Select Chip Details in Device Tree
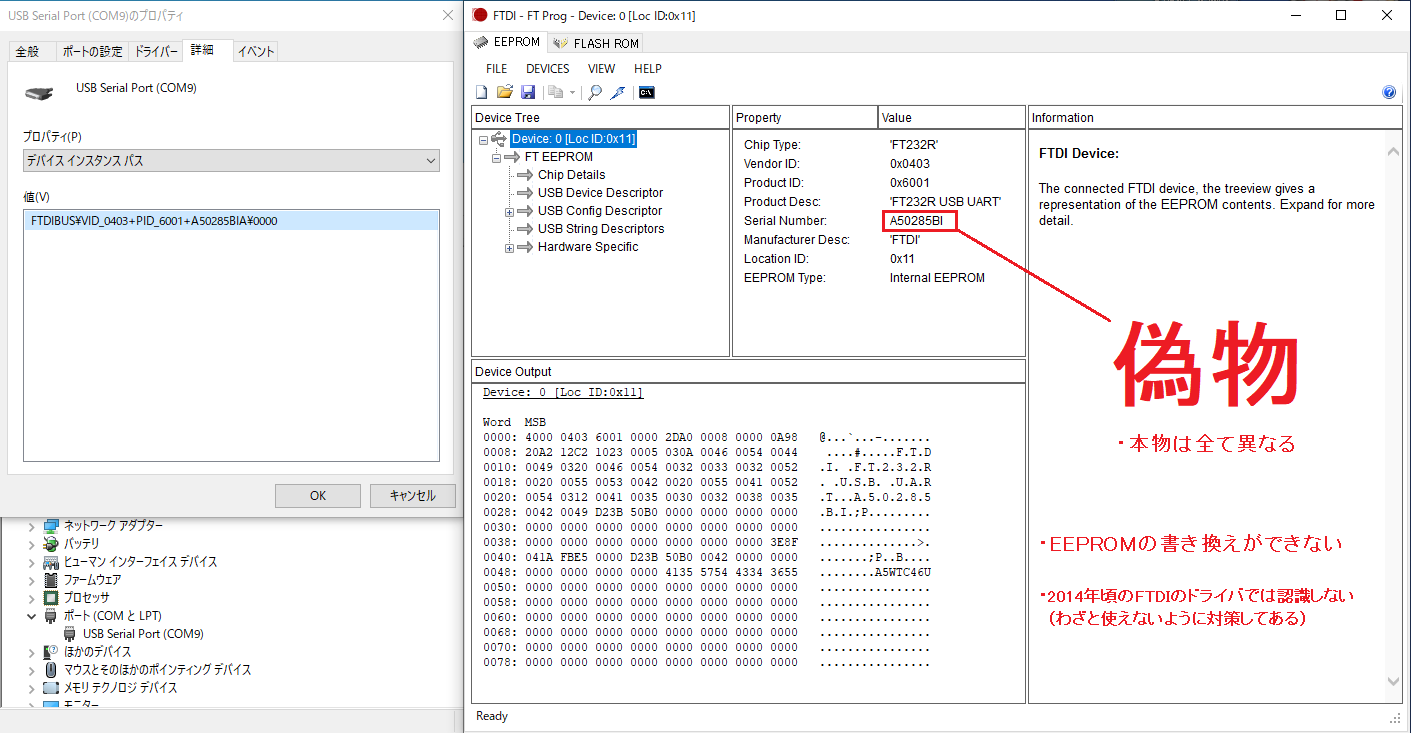The width and height of the screenshot is (1411, 733). 571,175
